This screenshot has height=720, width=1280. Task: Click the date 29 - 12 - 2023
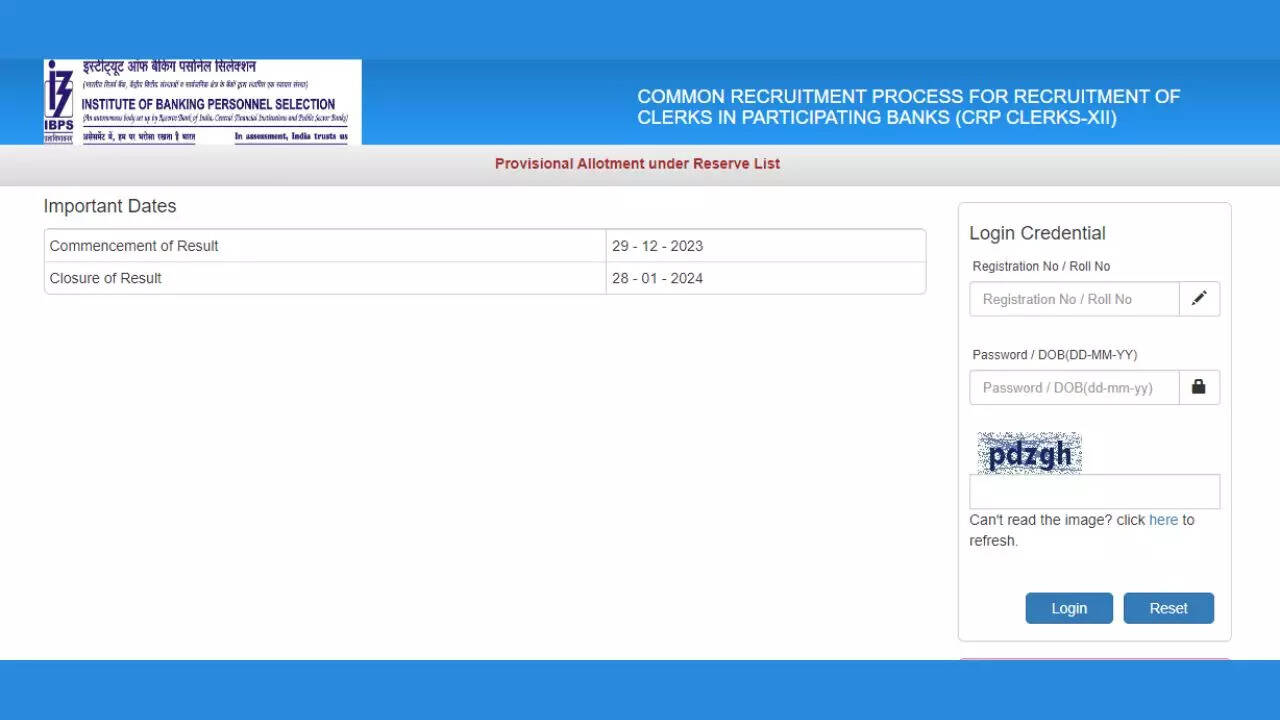tap(657, 246)
